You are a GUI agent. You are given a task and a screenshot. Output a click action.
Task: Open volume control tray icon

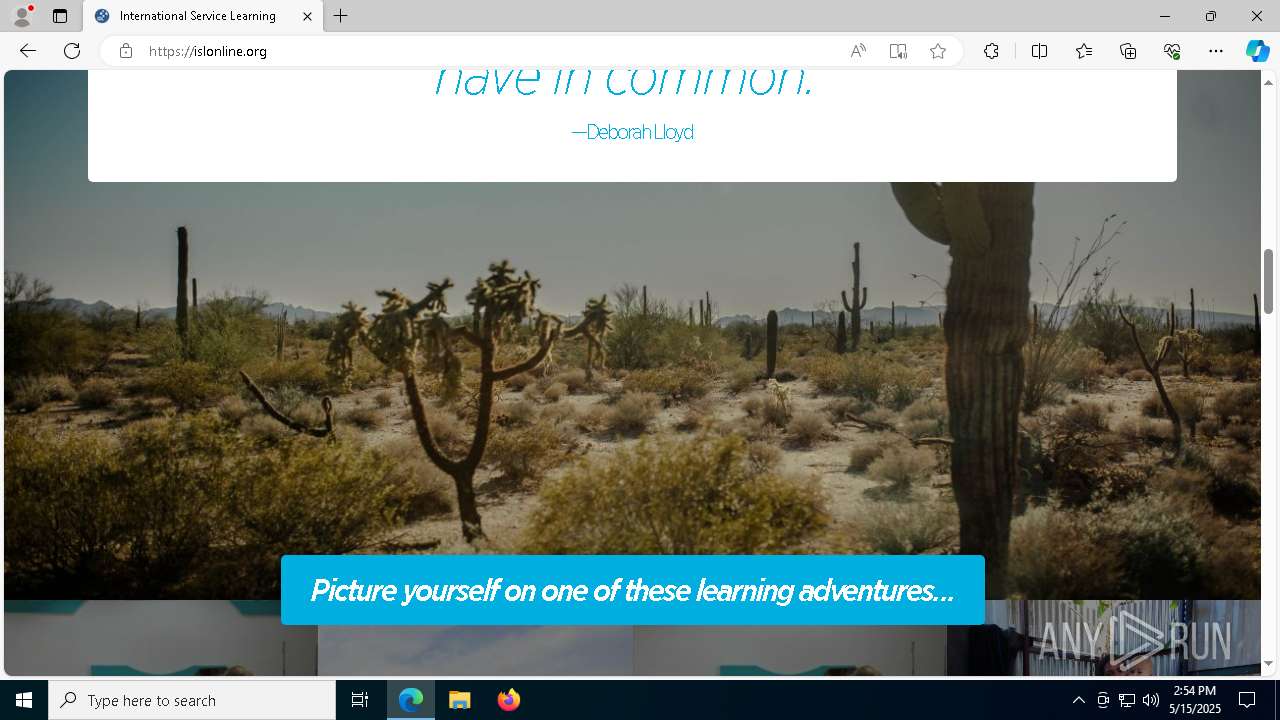point(1150,700)
